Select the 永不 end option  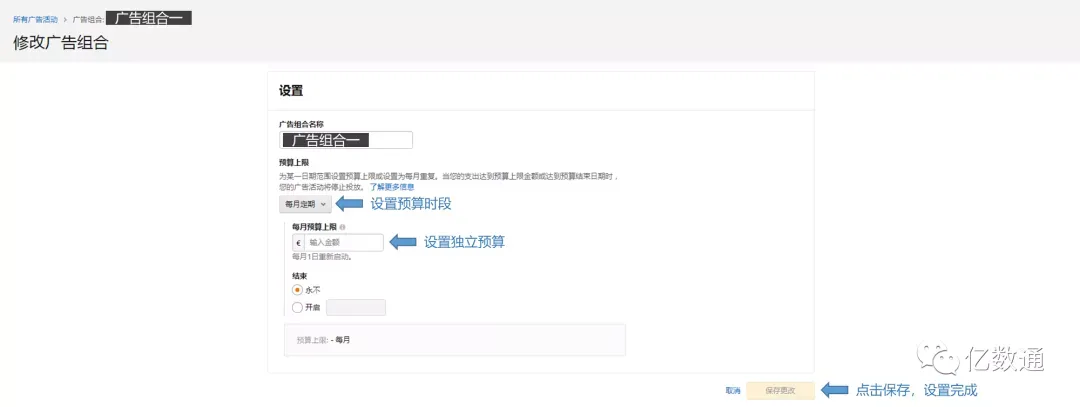tap(298, 290)
